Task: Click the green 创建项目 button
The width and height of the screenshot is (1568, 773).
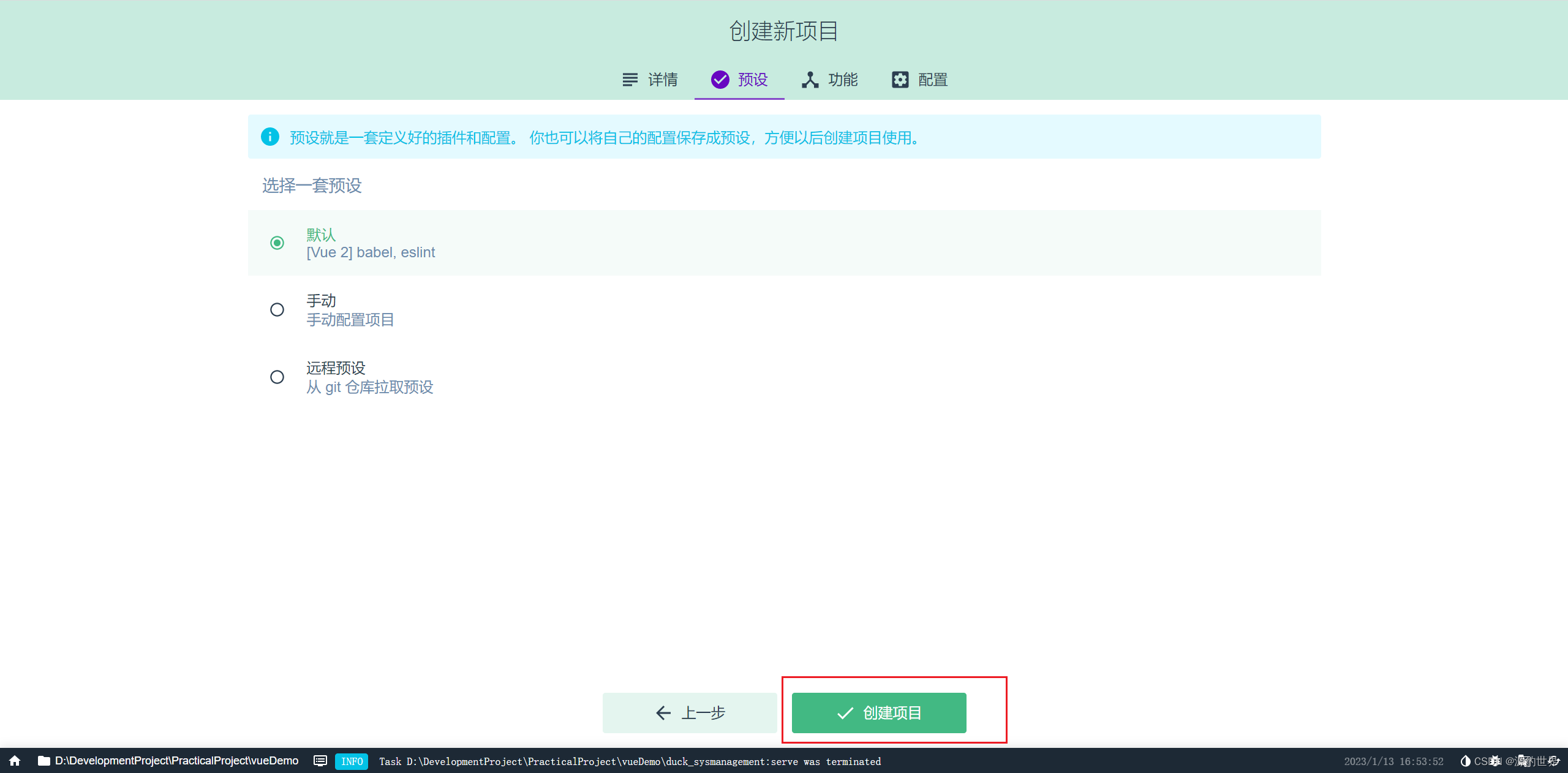Action: point(879,713)
